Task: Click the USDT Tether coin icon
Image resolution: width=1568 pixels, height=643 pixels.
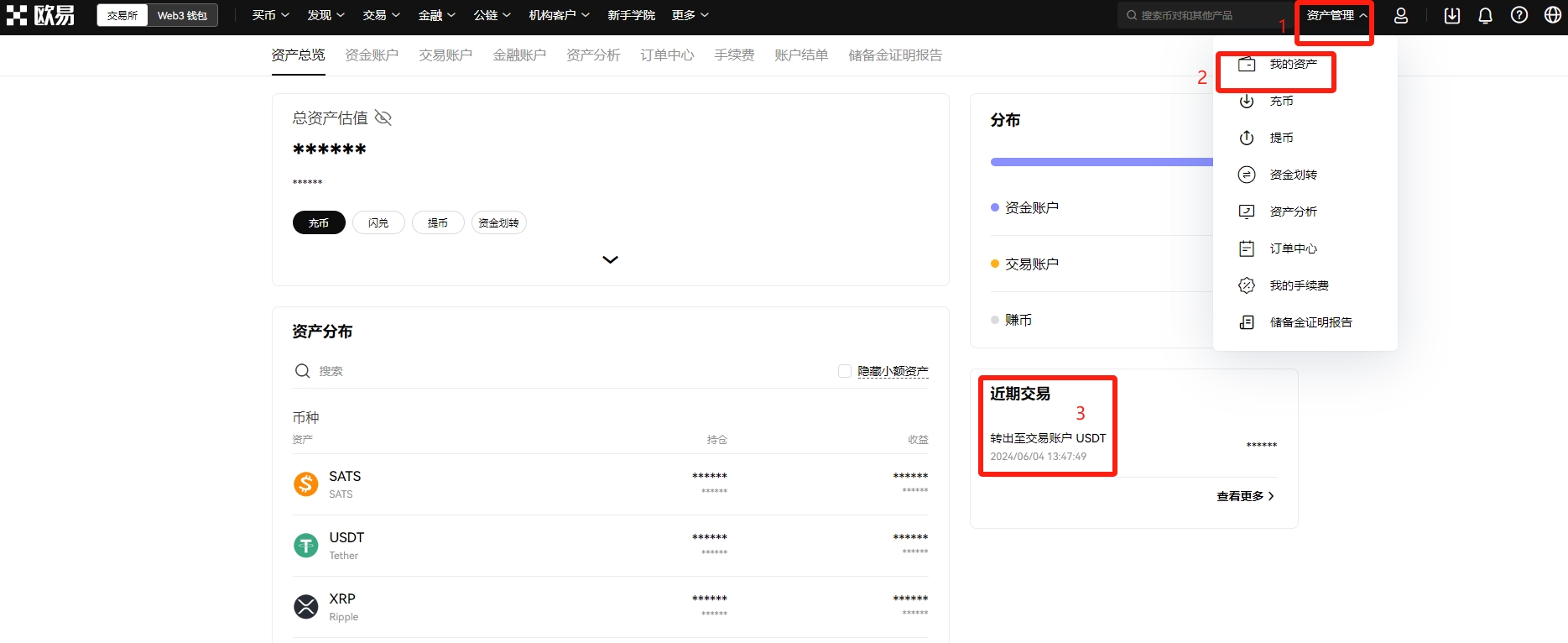Action: [x=306, y=546]
